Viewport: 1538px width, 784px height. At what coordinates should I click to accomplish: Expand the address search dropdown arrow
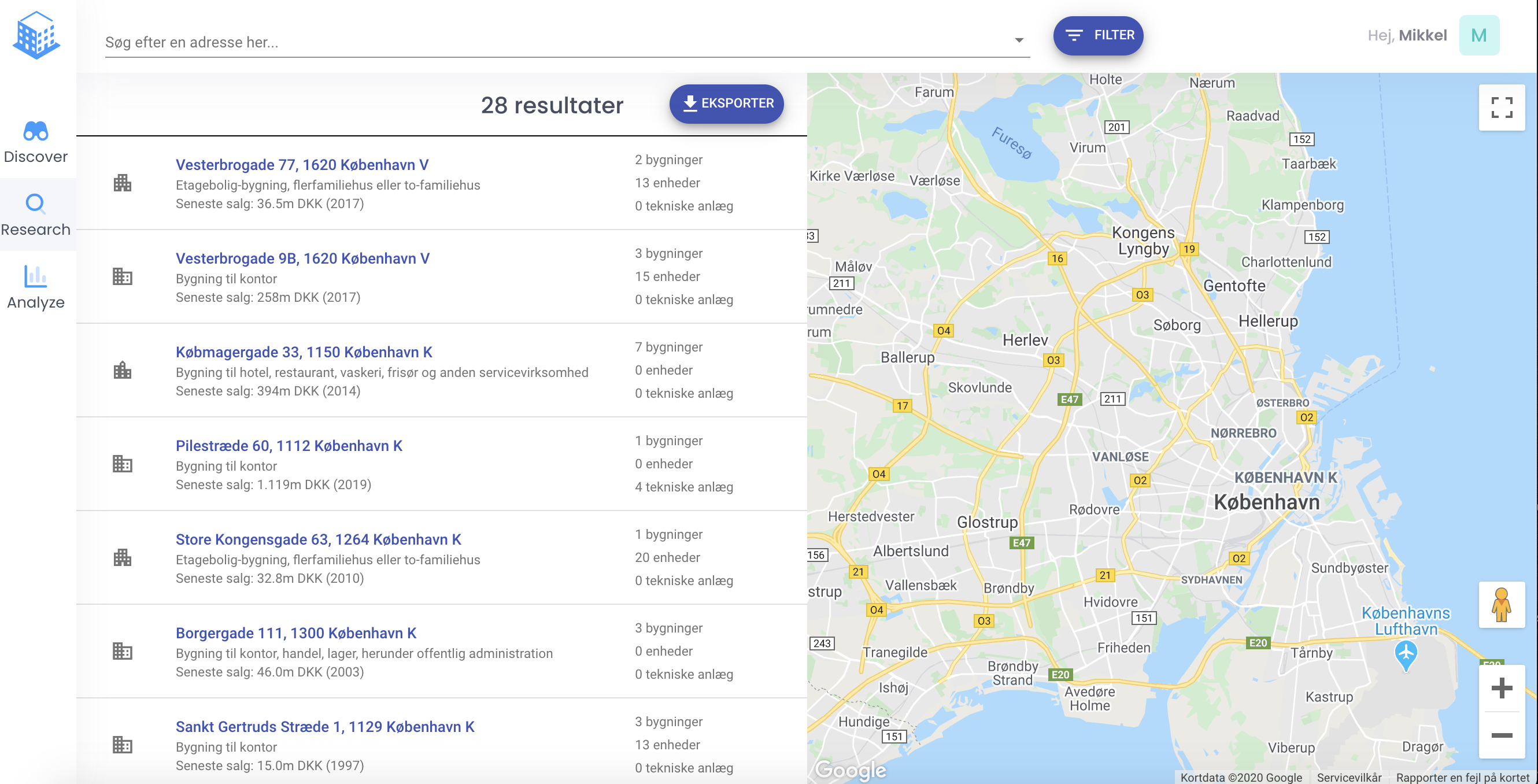click(x=1019, y=40)
